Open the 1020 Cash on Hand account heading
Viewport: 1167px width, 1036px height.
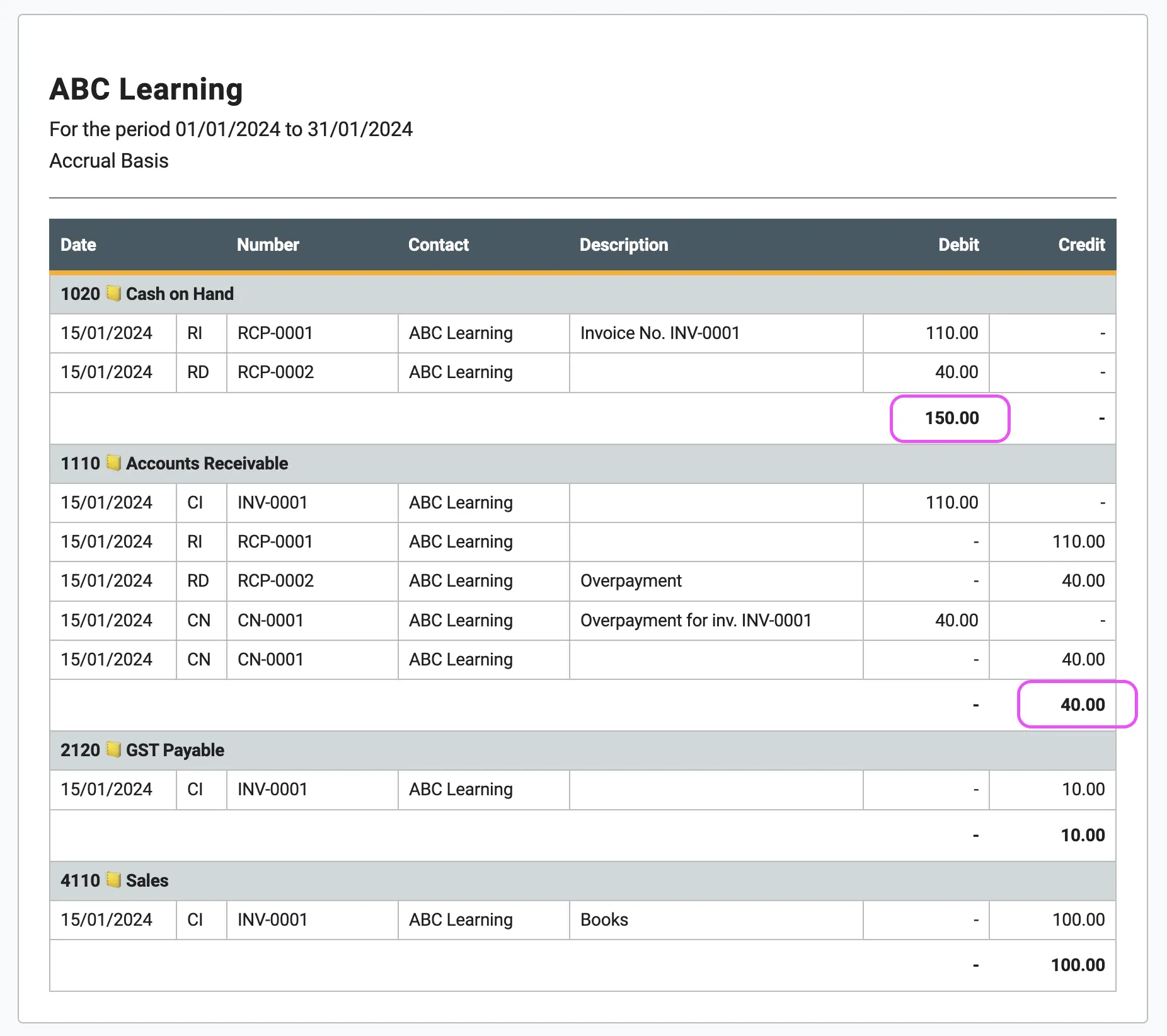click(147, 294)
